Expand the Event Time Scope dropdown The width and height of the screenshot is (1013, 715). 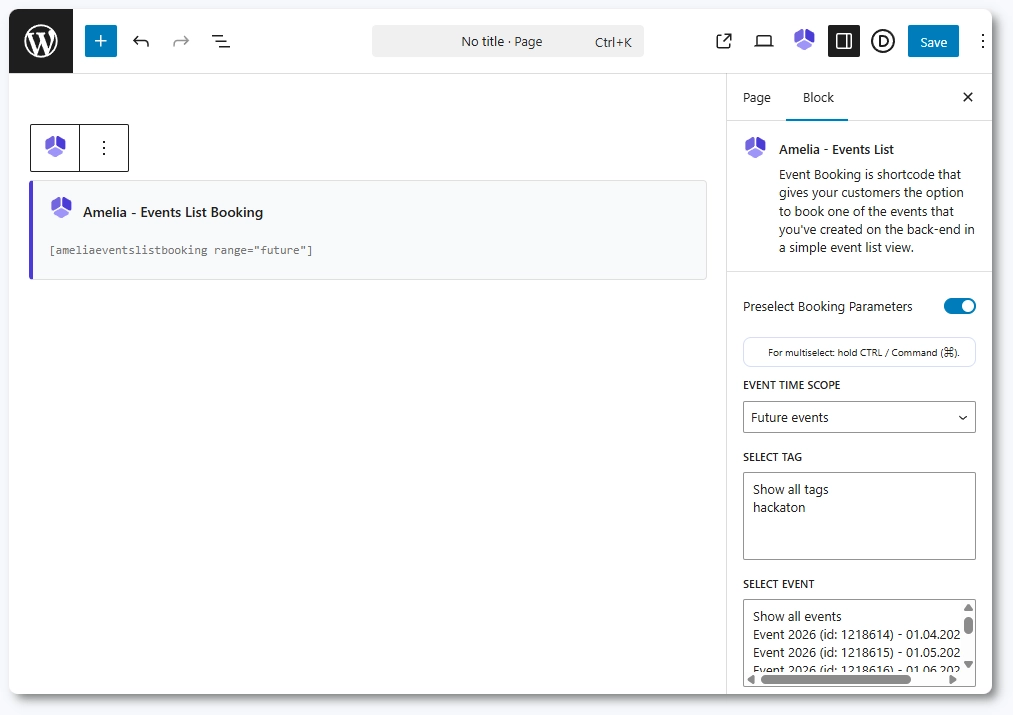point(859,417)
